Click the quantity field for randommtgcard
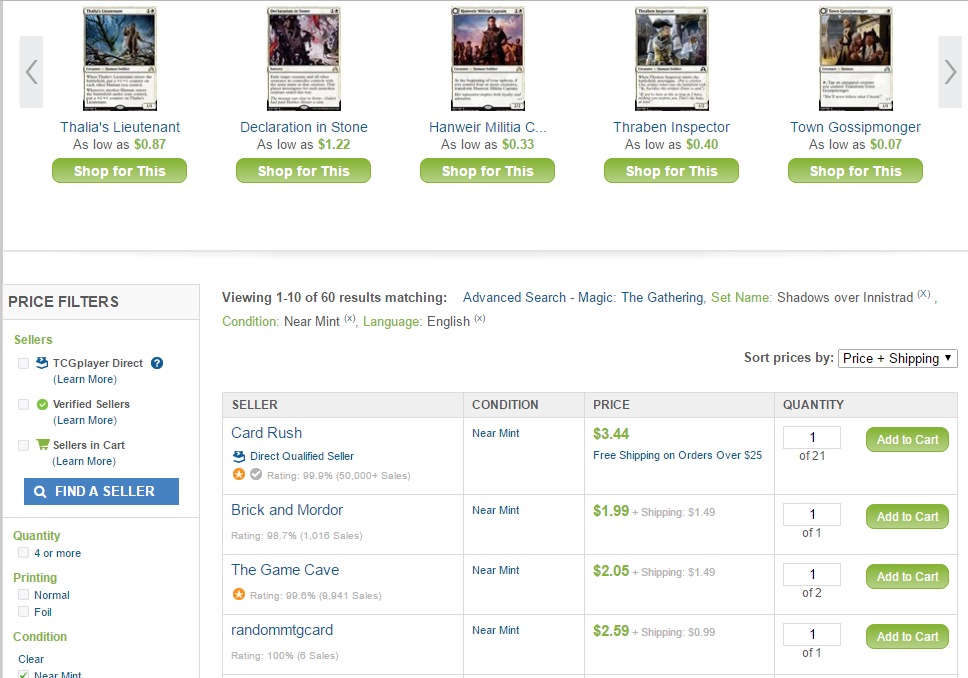 [811, 634]
